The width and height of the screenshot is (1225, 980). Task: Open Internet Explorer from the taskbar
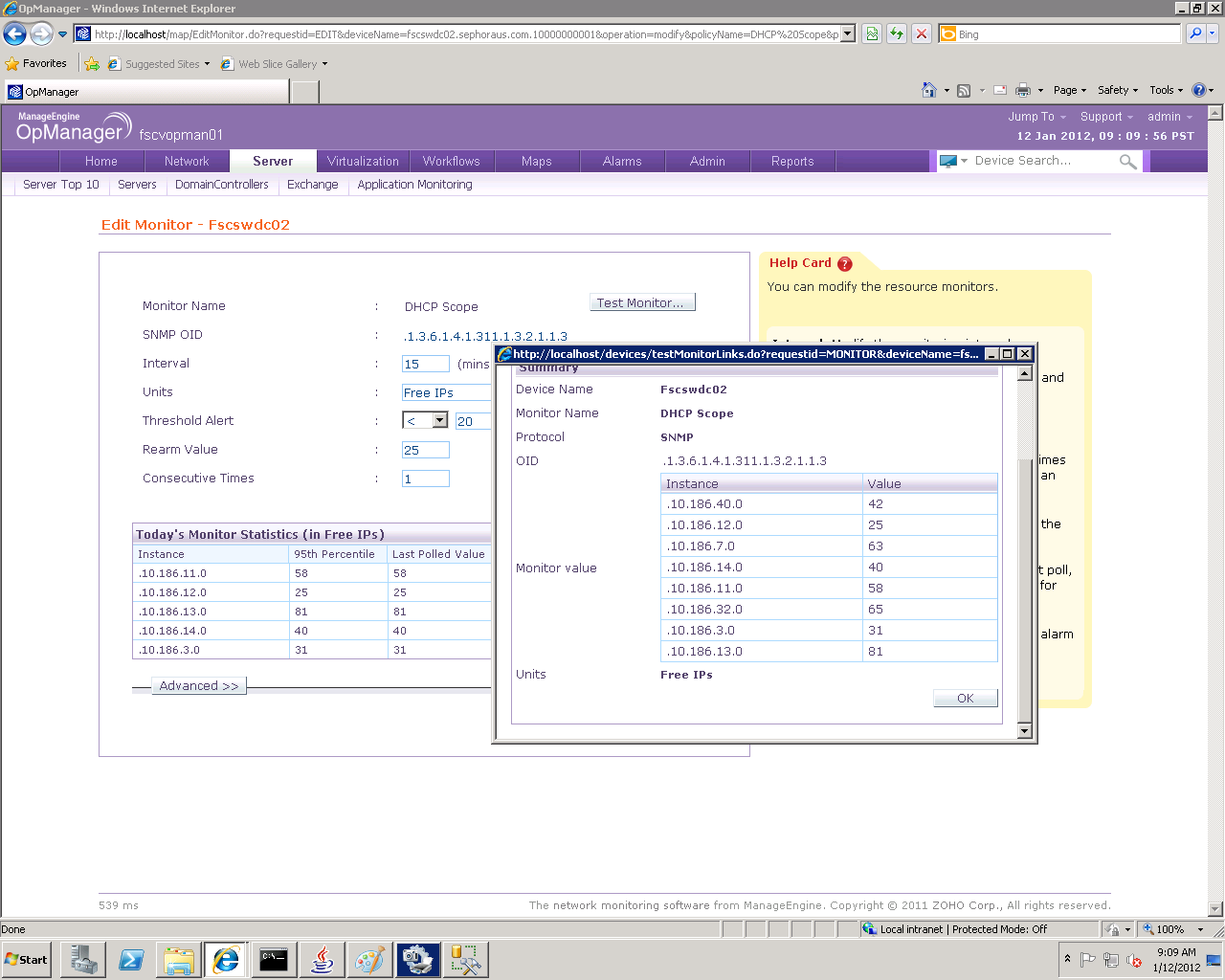click(x=226, y=959)
